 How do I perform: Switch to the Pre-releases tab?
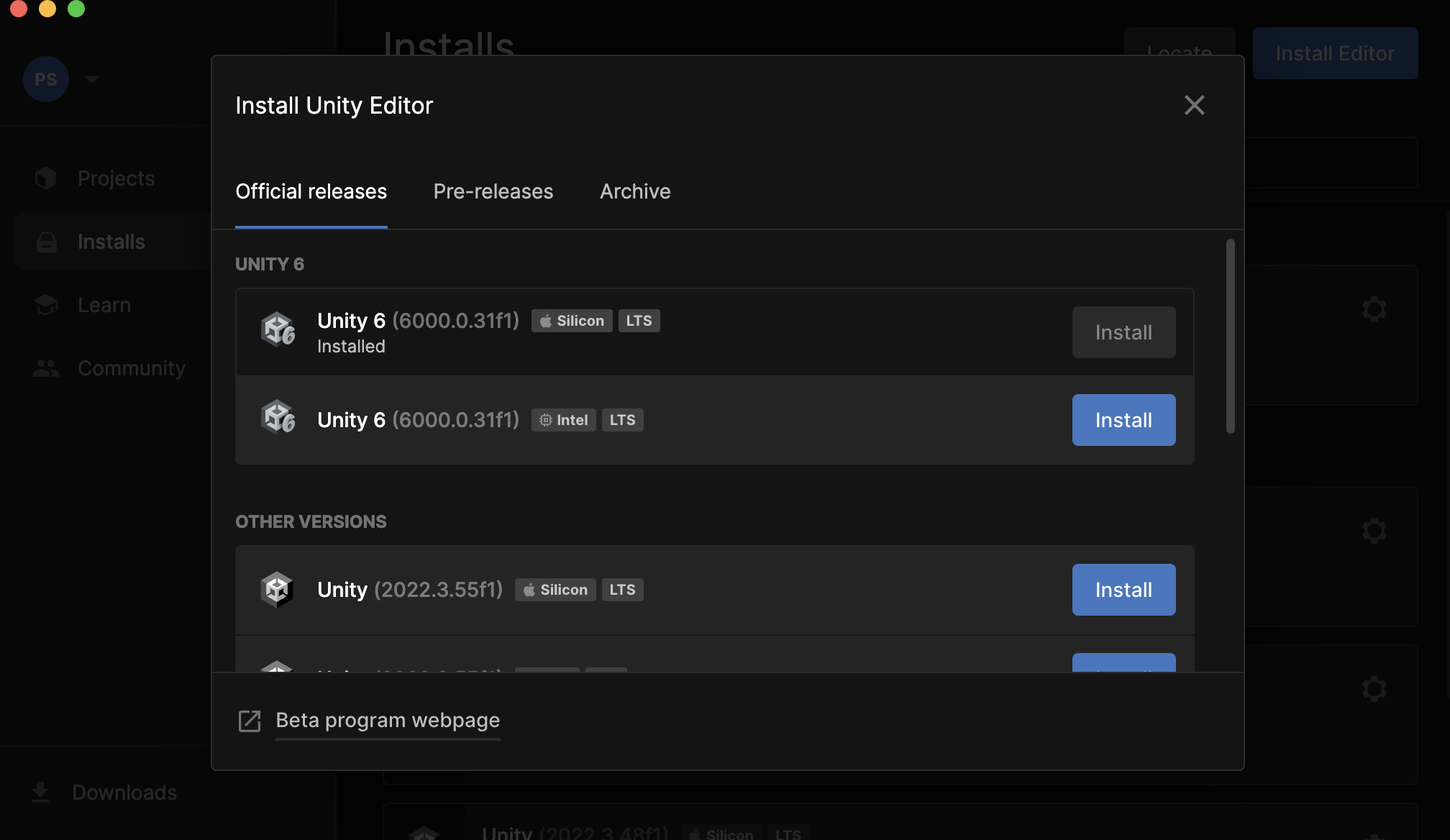click(493, 191)
